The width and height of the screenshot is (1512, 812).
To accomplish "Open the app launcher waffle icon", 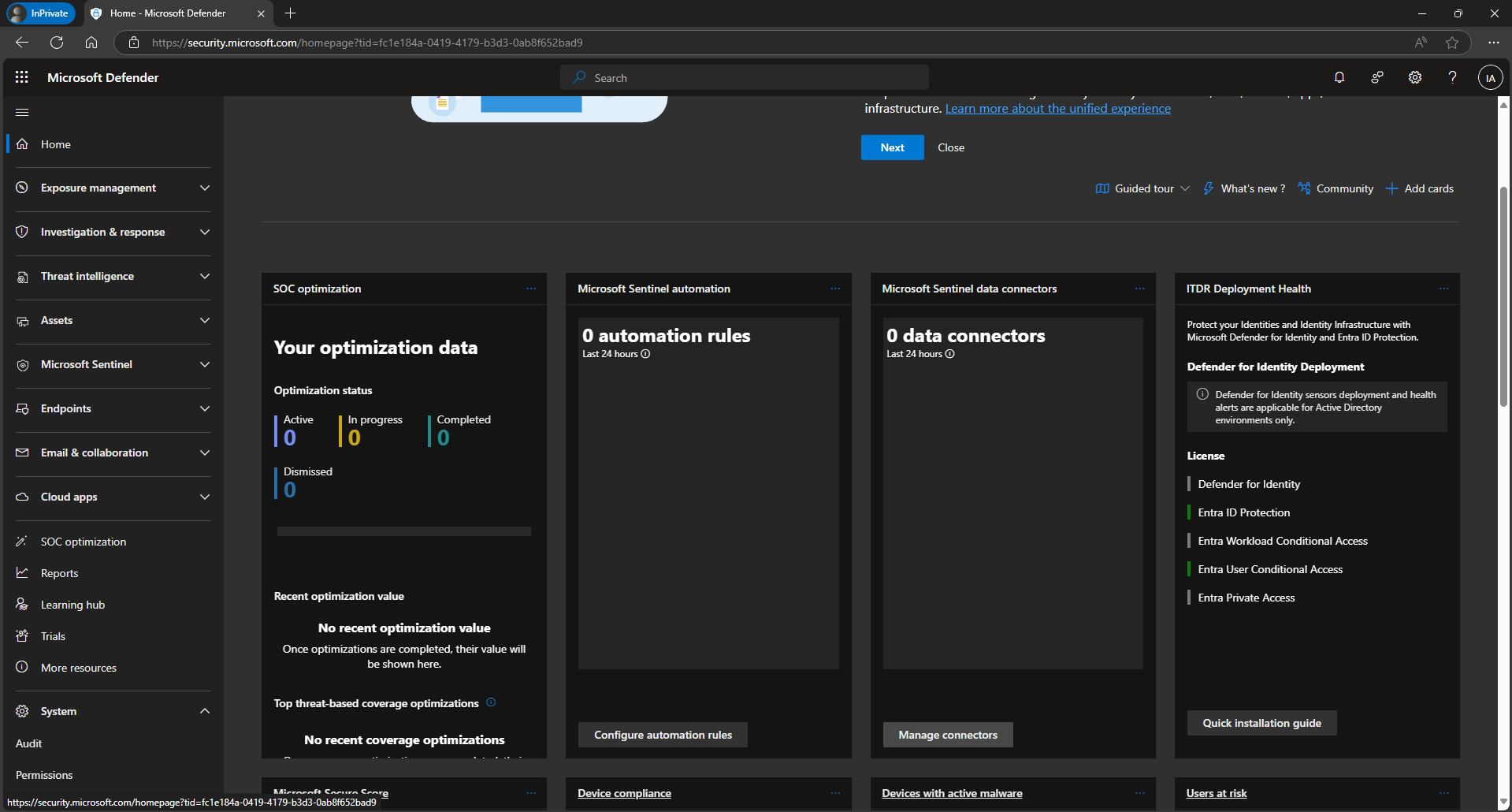I will (x=22, y=77).
